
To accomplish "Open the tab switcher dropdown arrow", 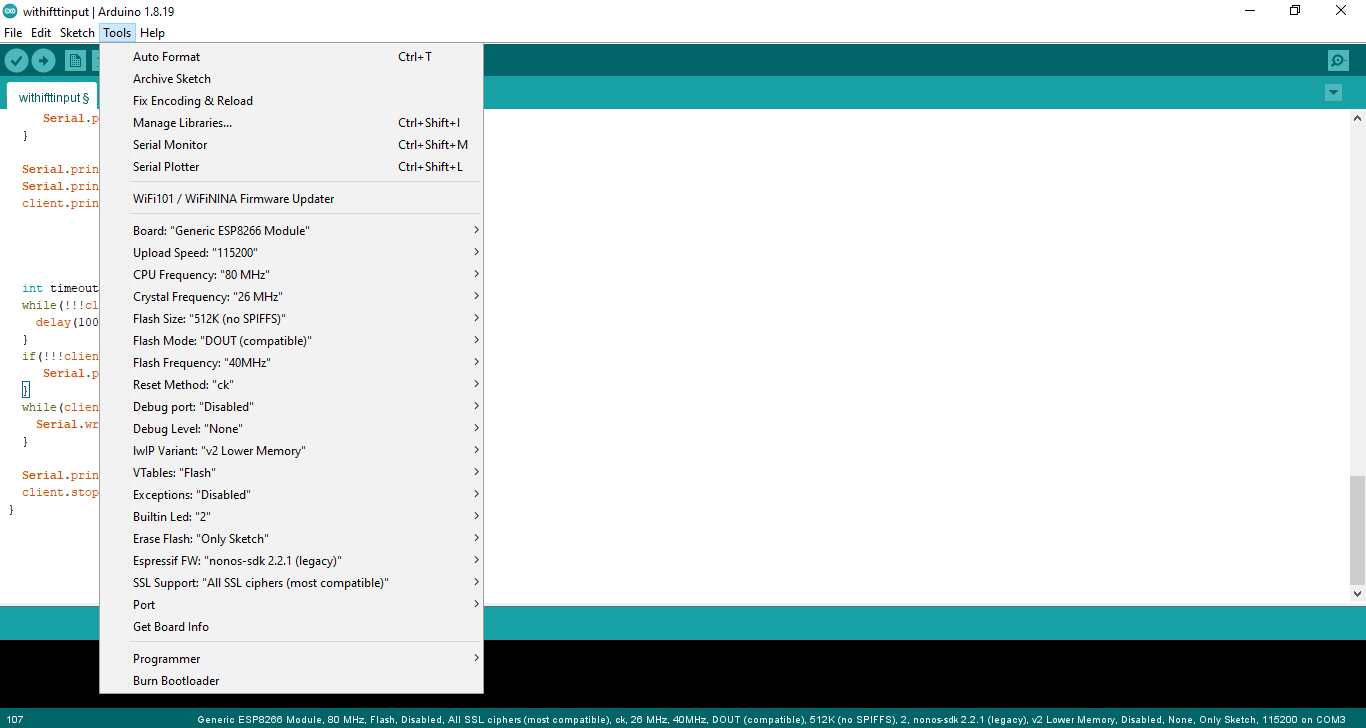I will (1333, 92).
